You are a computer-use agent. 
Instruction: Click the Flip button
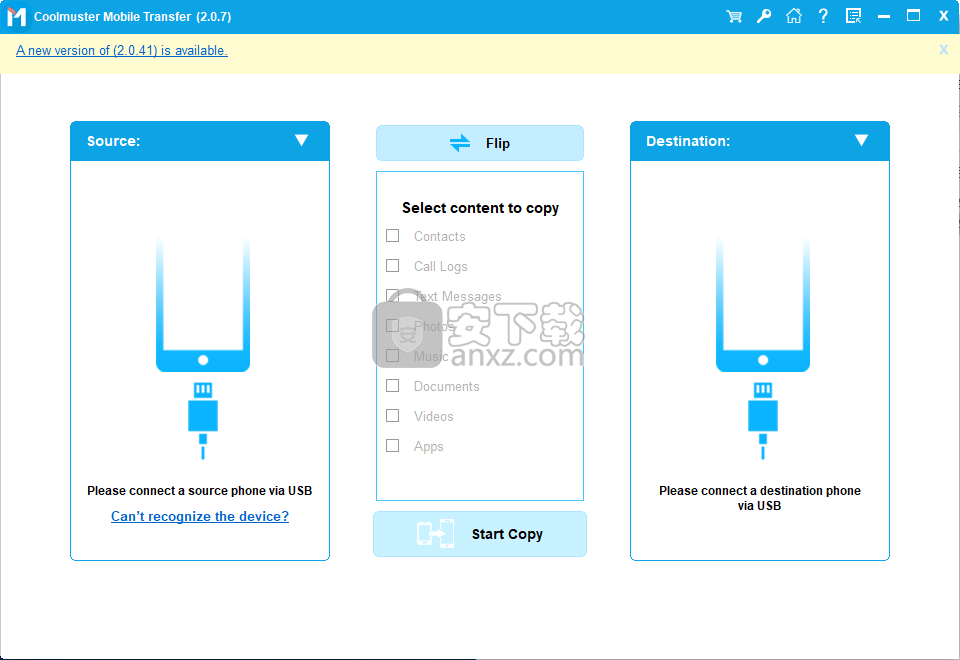pos(480,143)
